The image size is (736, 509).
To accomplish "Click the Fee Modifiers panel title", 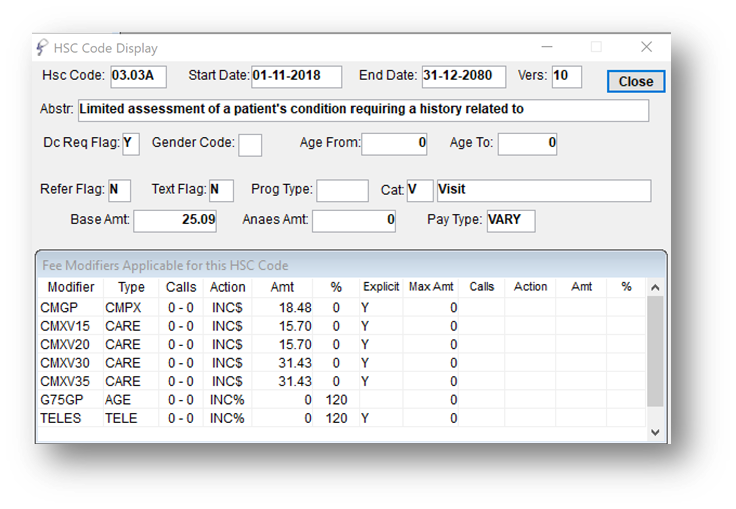I will [x=165, y=266].
